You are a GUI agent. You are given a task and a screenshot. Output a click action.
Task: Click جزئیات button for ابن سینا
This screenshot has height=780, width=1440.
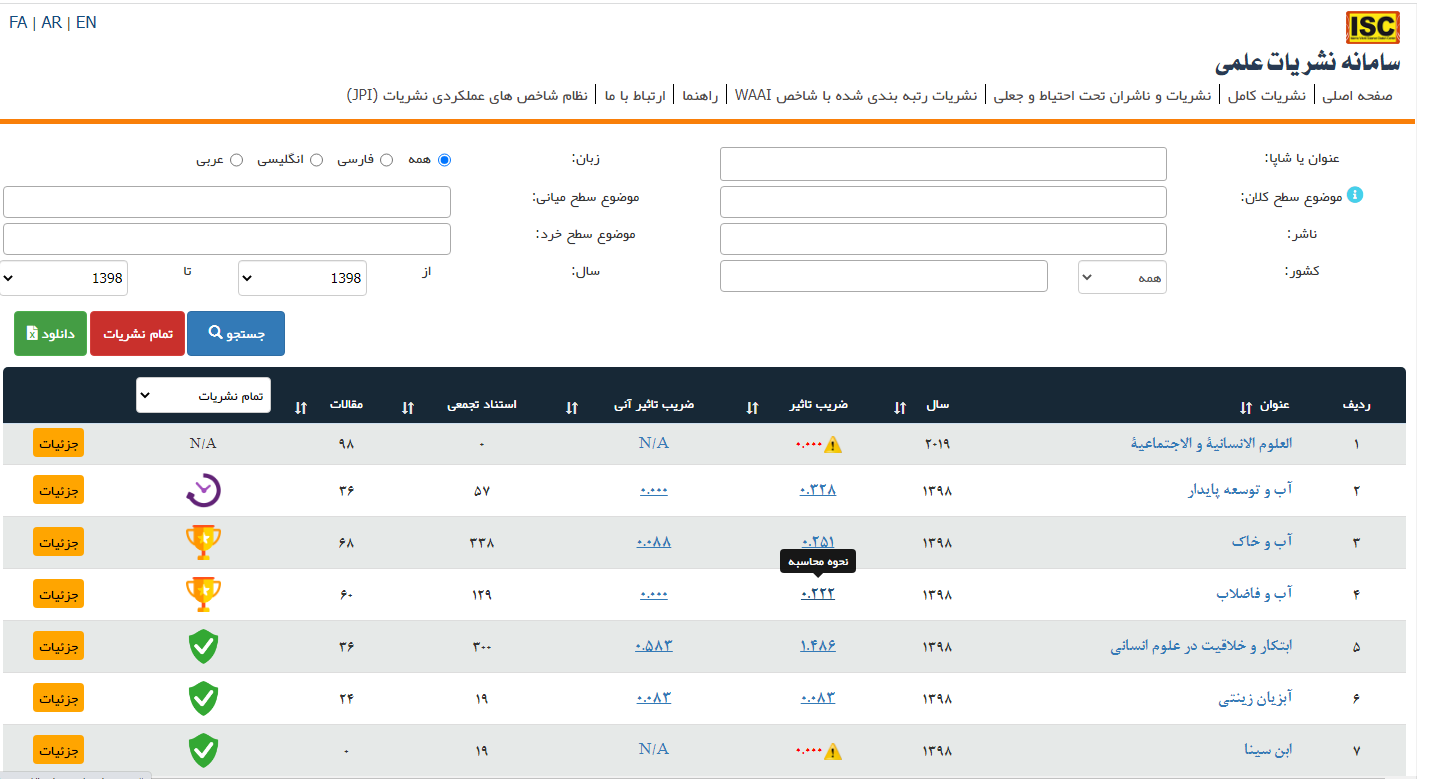[58, 749]
